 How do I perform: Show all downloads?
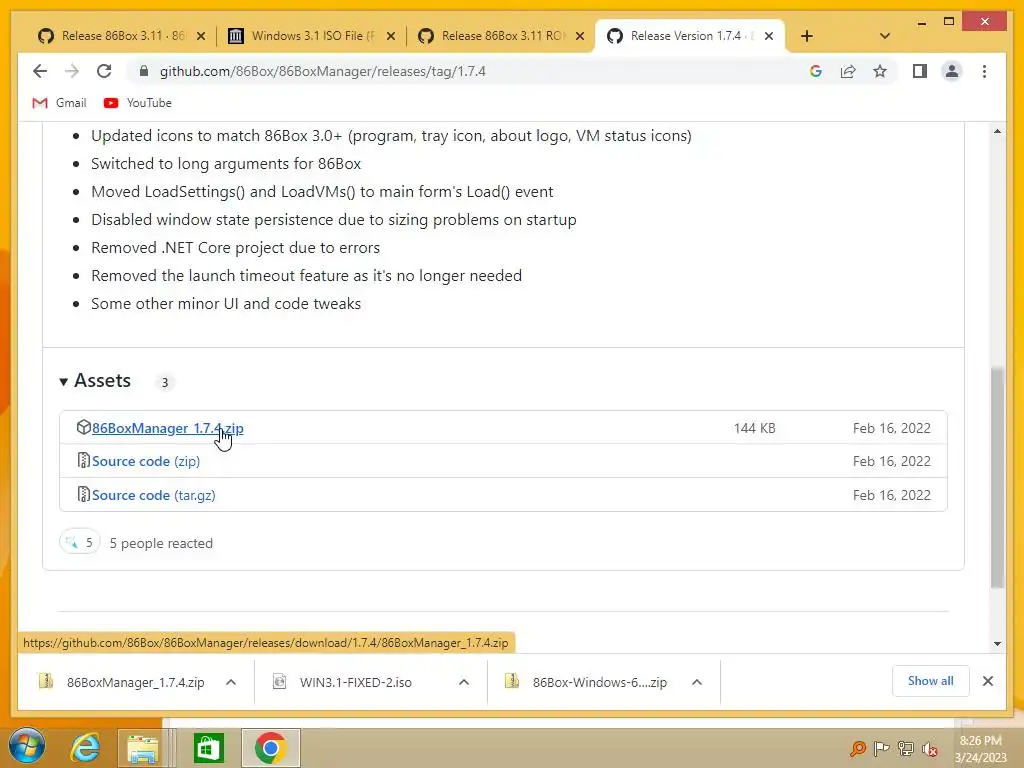[930, 681]
